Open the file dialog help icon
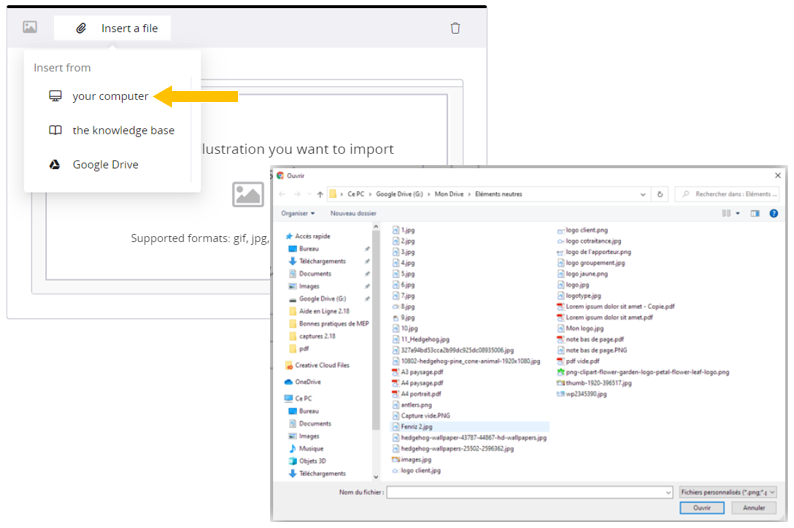 click(x=774, y=213)
